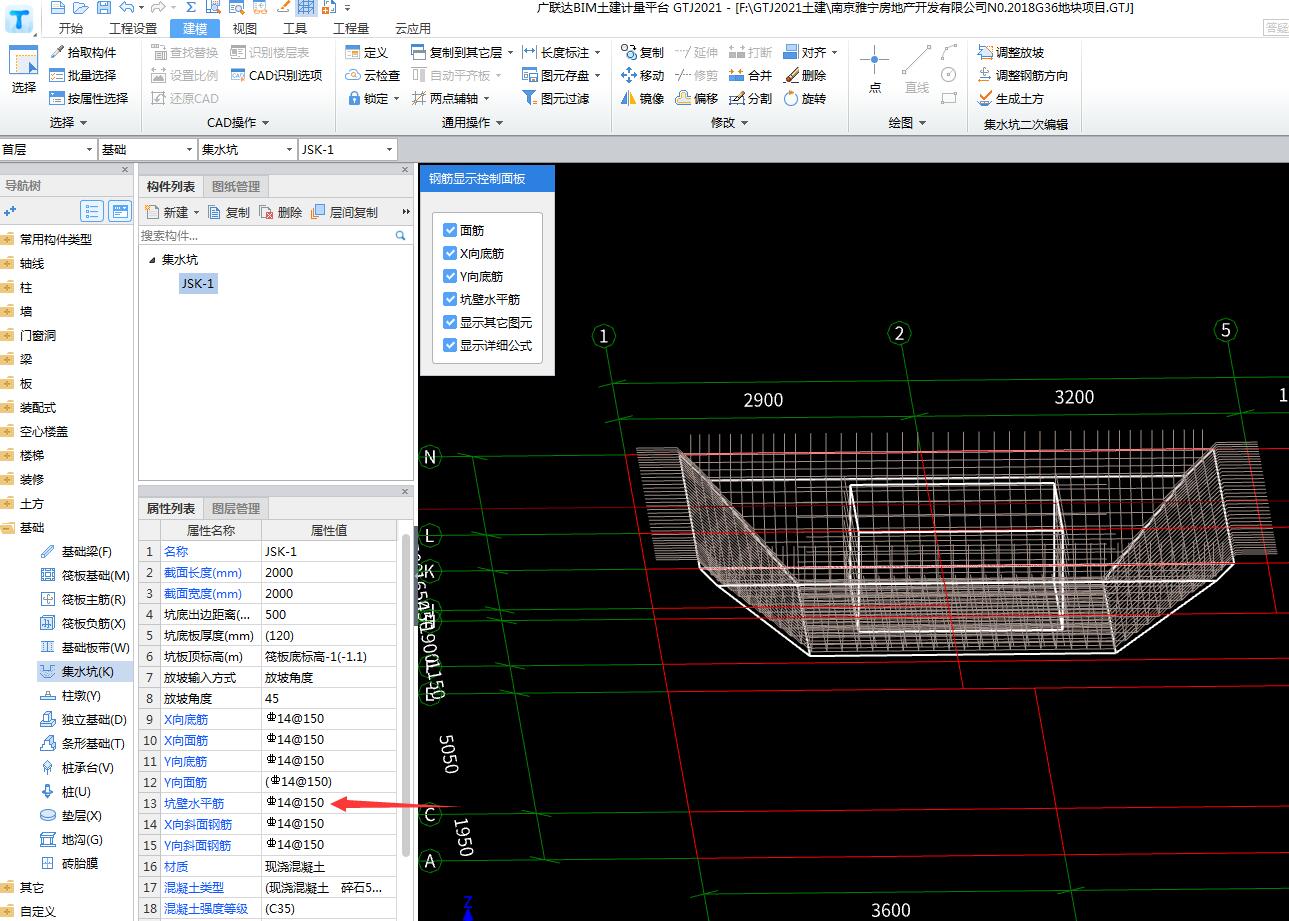Toggle the X向底筋 checkbox
Viewport: 1289px width, 921px height.
(450, 253)
